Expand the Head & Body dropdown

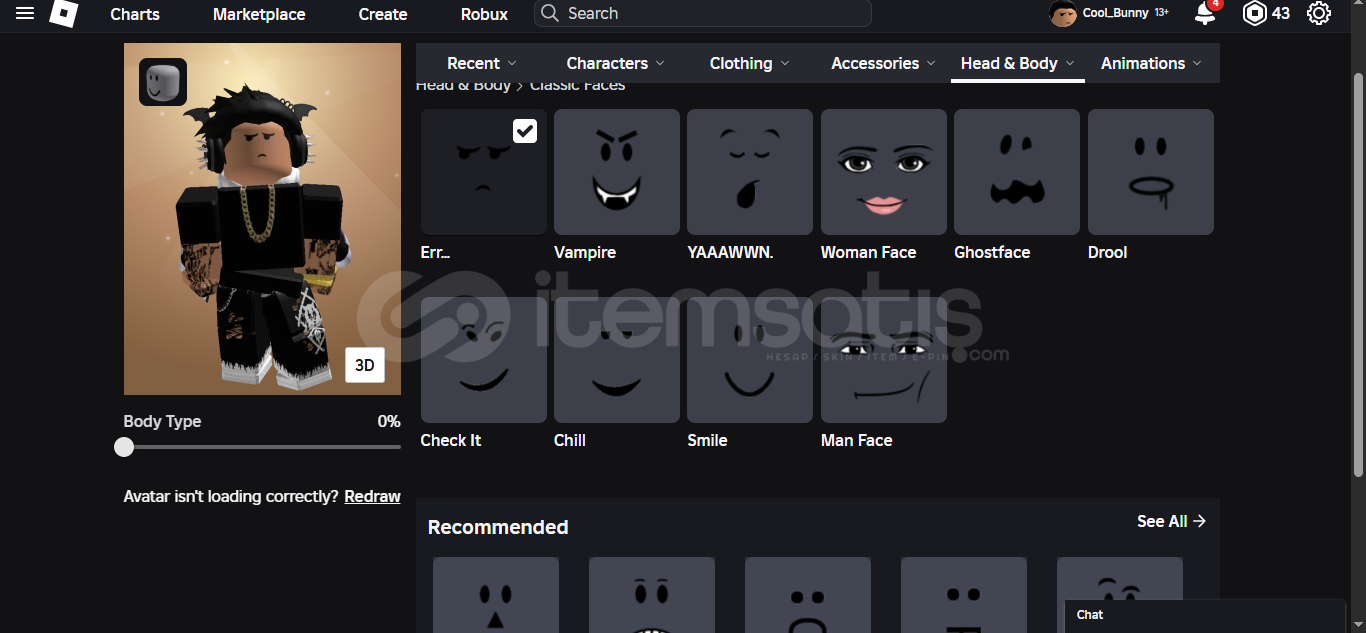(x=1018, y=63)
